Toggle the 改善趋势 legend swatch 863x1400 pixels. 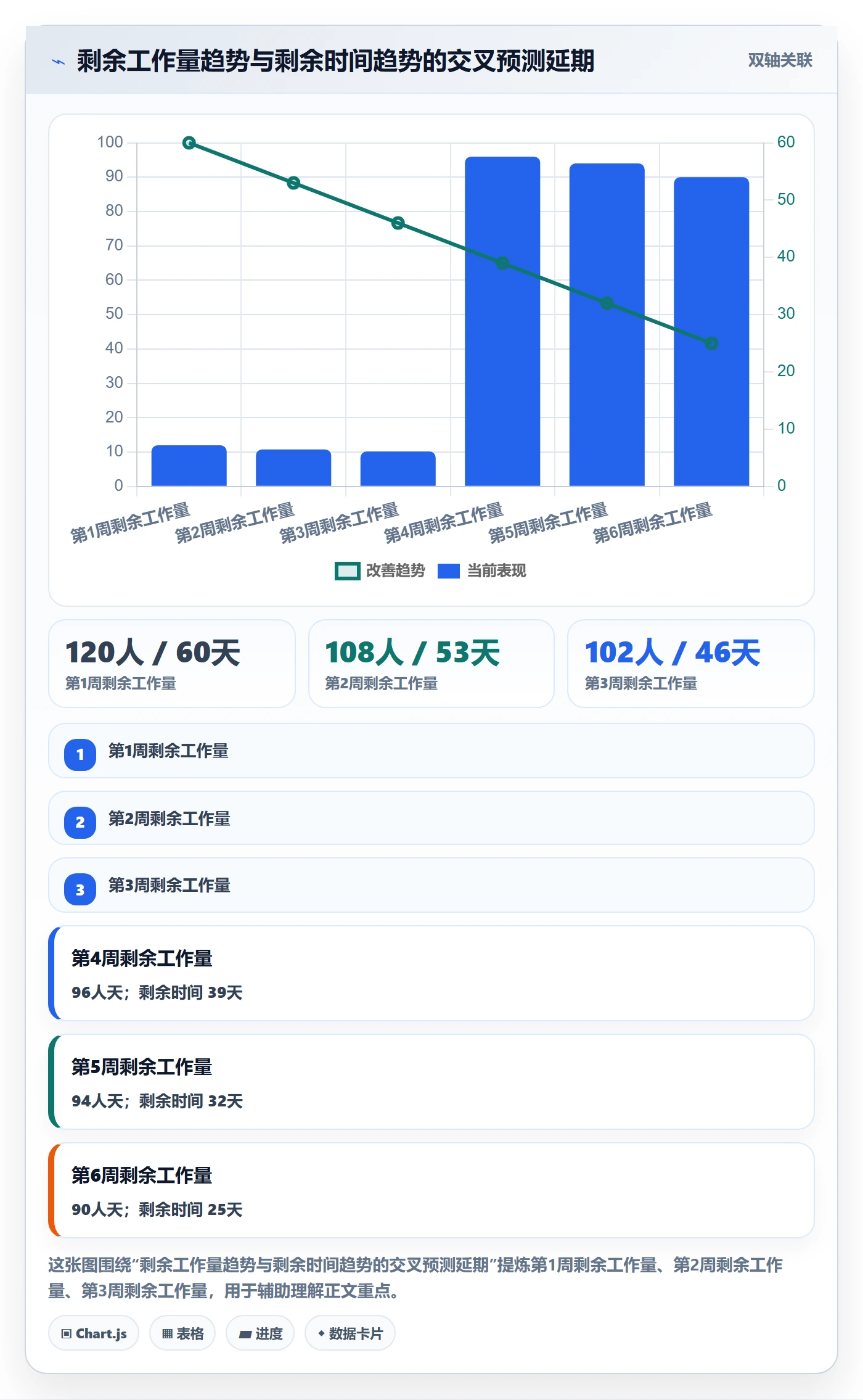coord(347,571)
